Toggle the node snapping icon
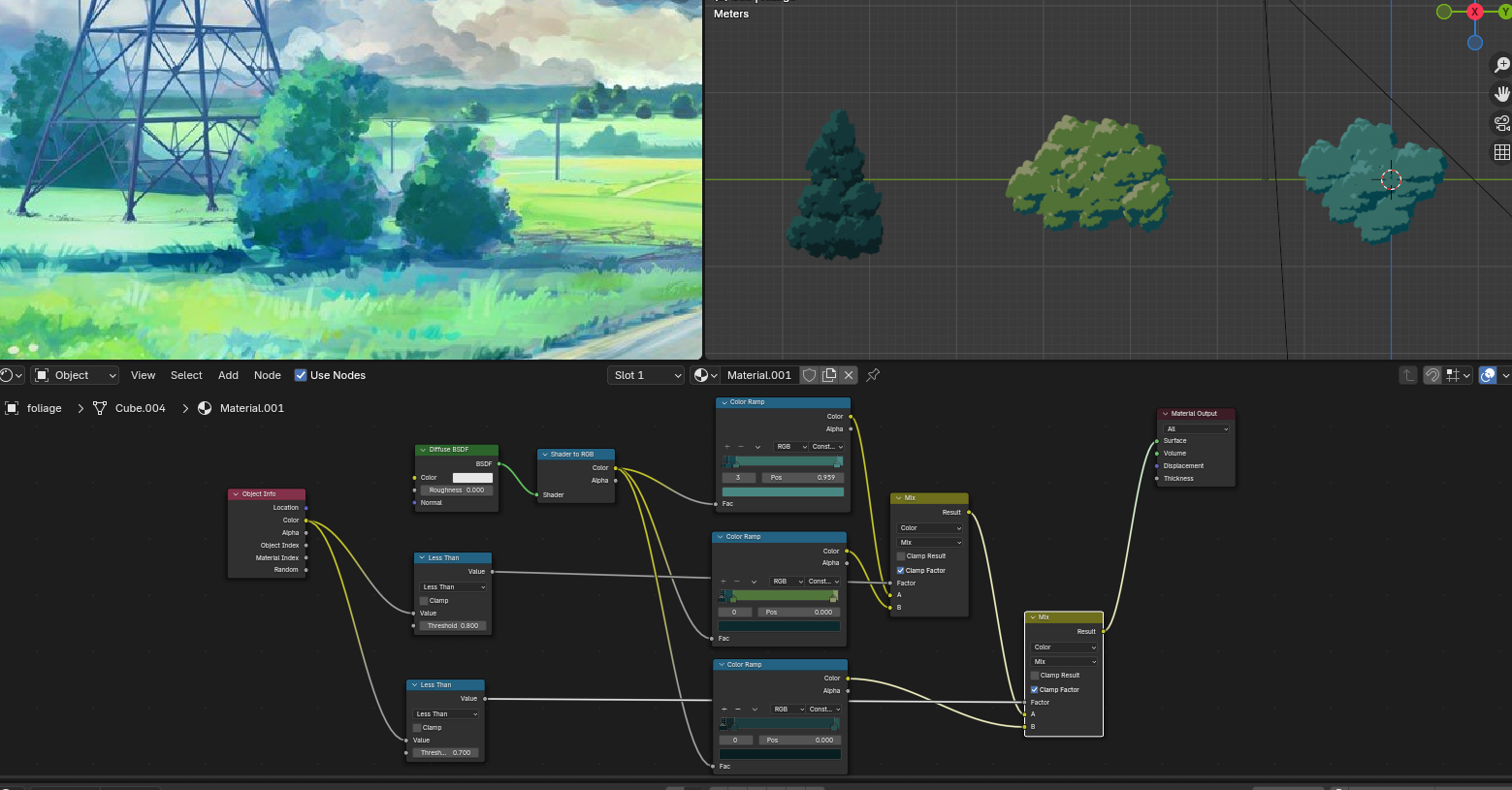The image size is (1512, 790). point(1432,375)
